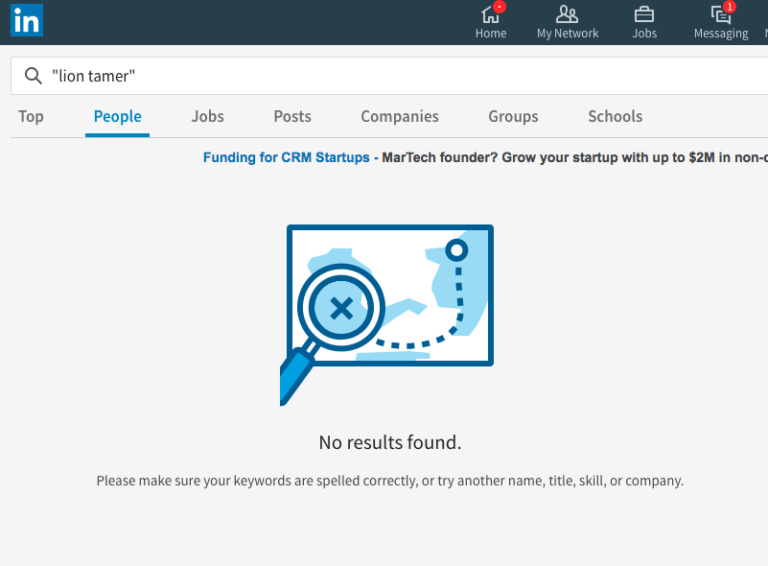
Task: Click the "Please make sure your keywords" hint text
Action: [390, 481]
